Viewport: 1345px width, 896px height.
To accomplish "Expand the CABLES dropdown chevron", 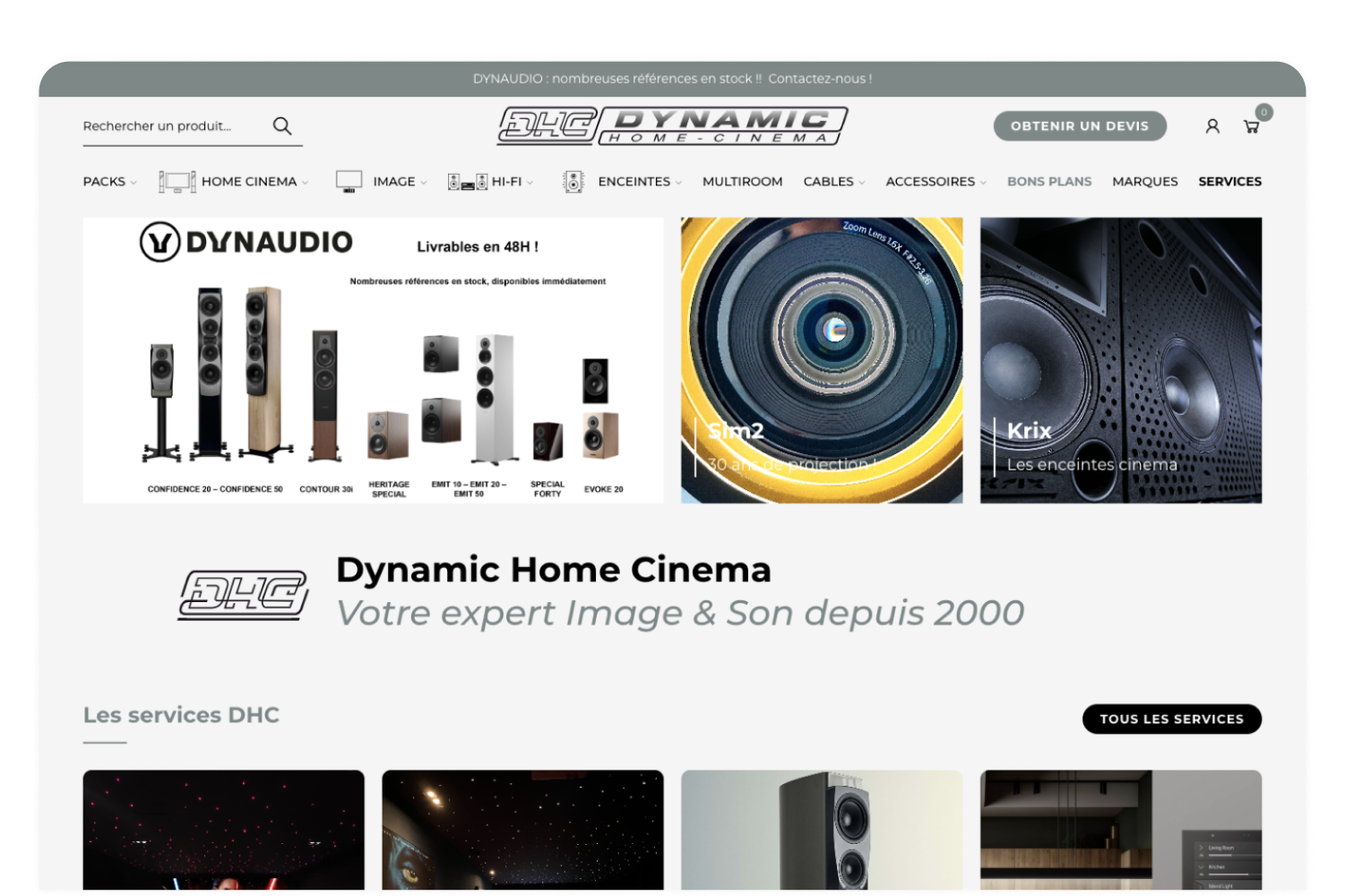I will click(862, 183).
